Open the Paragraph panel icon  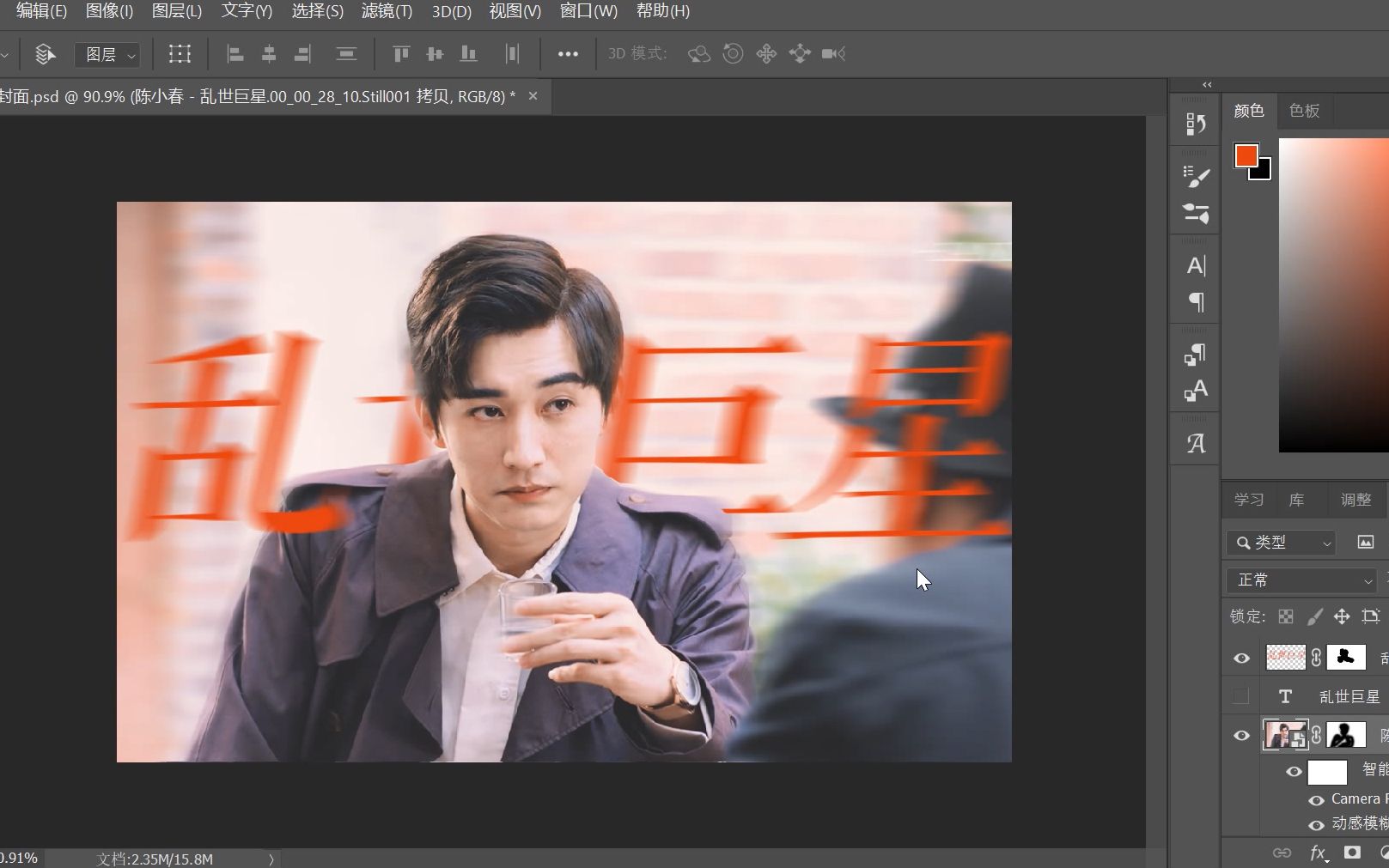[x=1196, y=302]
